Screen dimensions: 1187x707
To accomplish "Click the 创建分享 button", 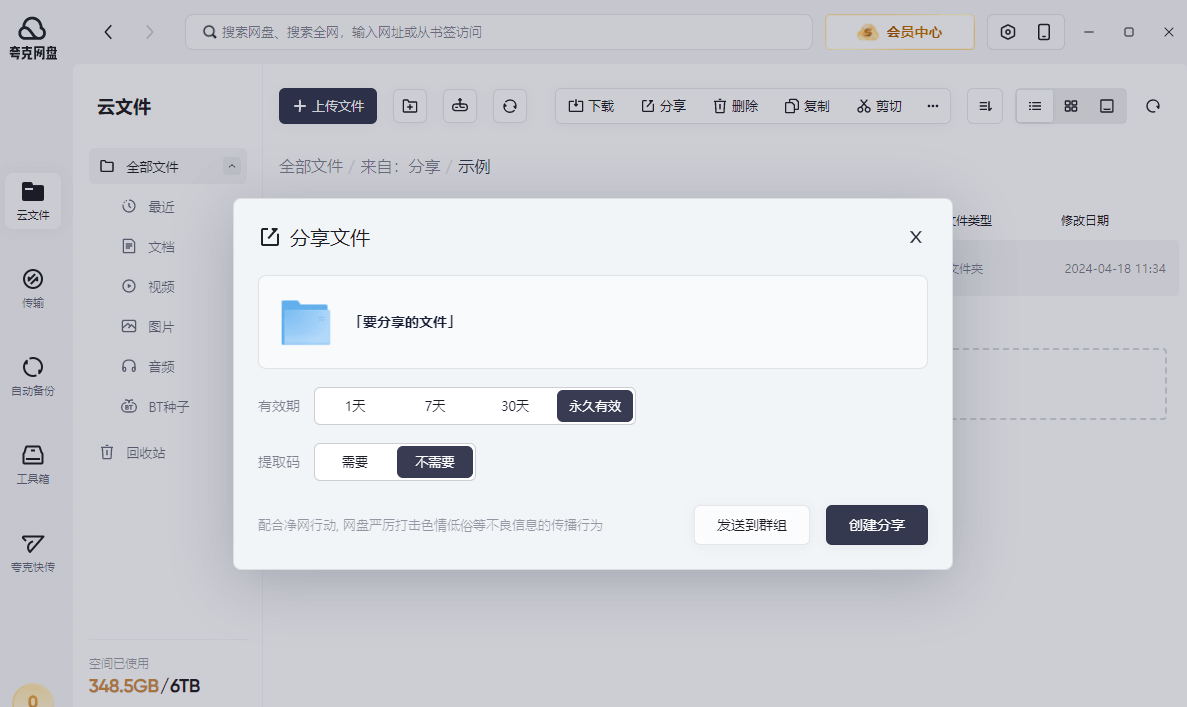I will point(876,525).
